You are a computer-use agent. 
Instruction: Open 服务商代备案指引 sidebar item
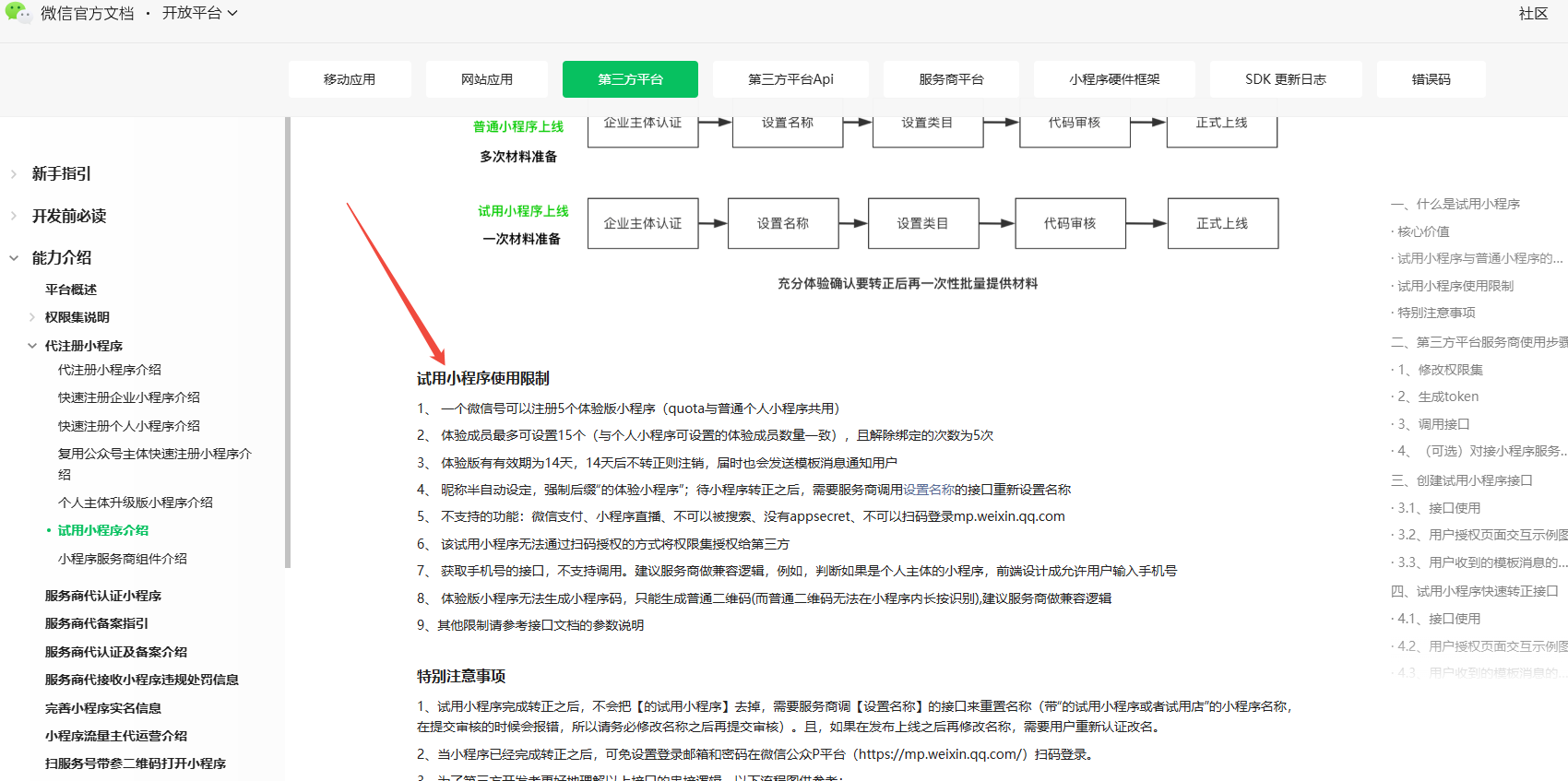coord(97,623)
